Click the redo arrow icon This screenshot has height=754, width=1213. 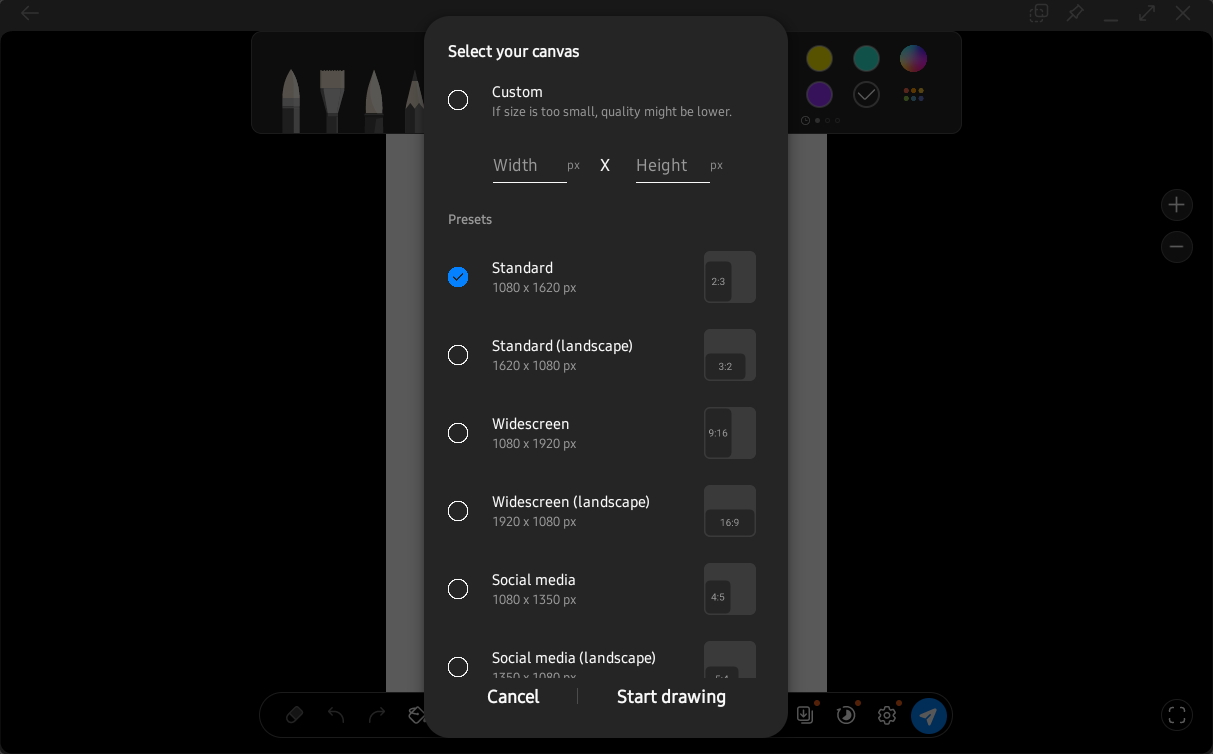(x=377, y=715)
